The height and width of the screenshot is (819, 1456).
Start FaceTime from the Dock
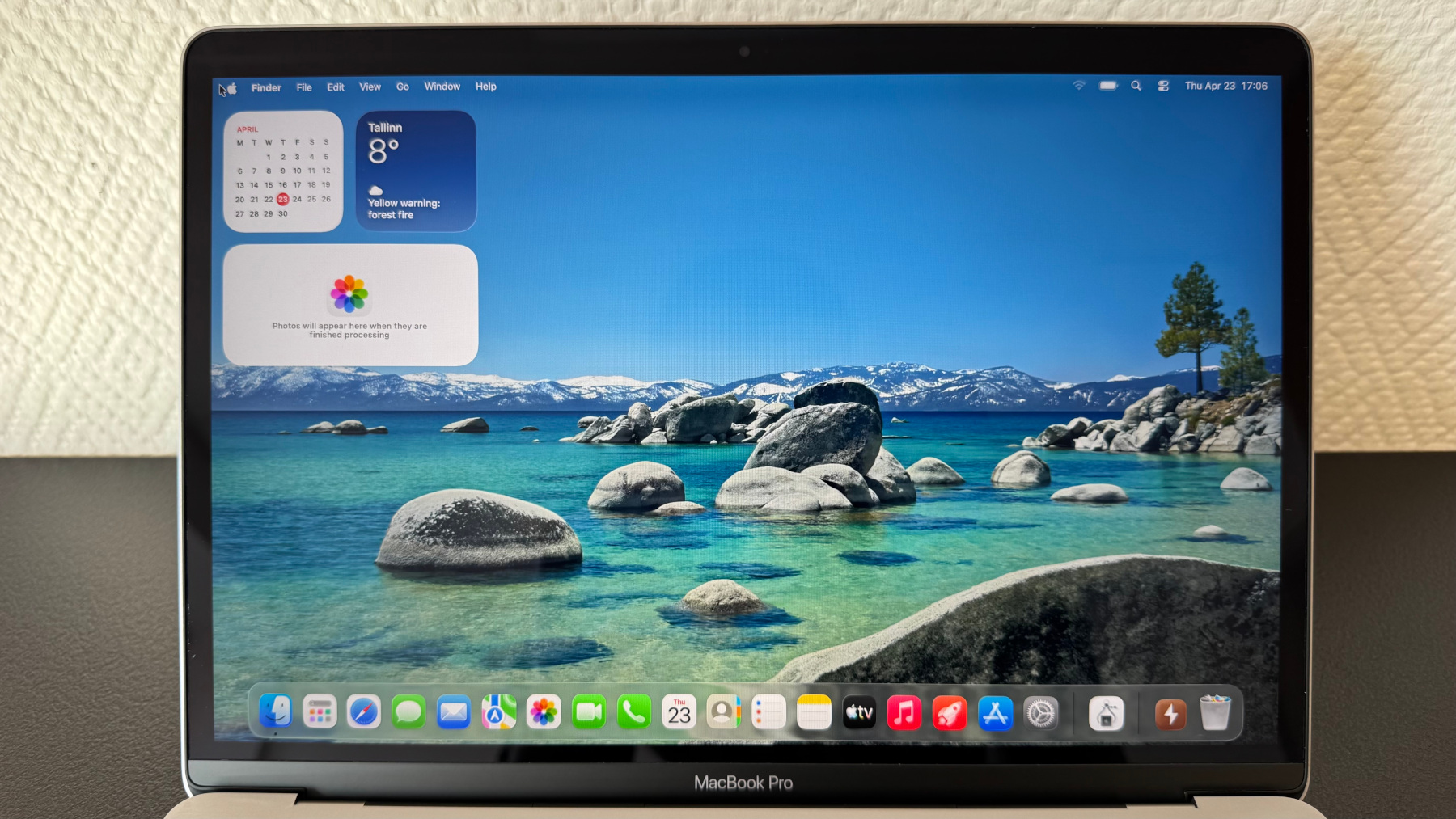click(589, 713)
